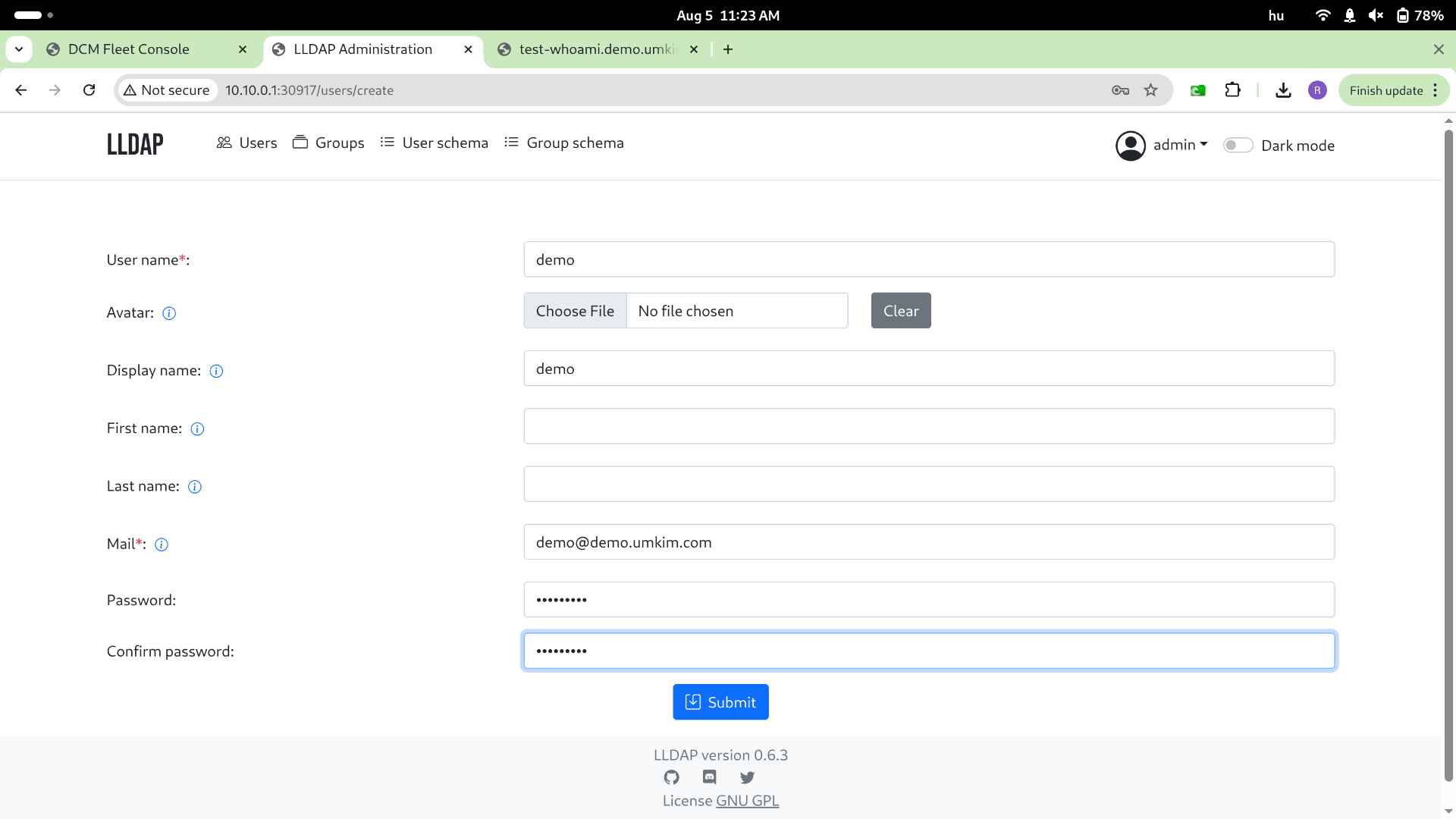Focus the Password input field
Screen dimensions: 1456x819
coord(929,600)
